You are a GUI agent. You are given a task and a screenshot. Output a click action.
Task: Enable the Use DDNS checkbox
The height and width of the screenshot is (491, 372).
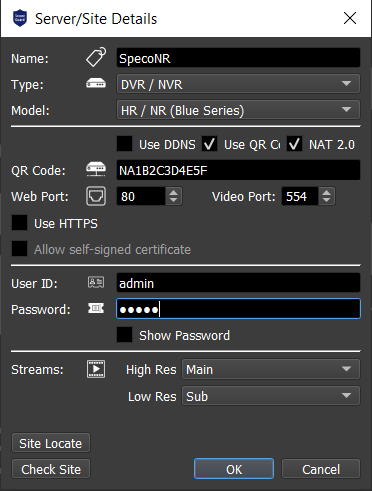coord(125,144)
